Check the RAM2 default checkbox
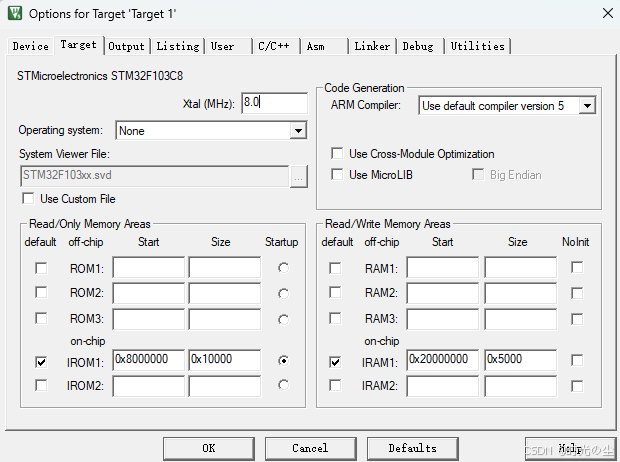 tap(335, 293)
